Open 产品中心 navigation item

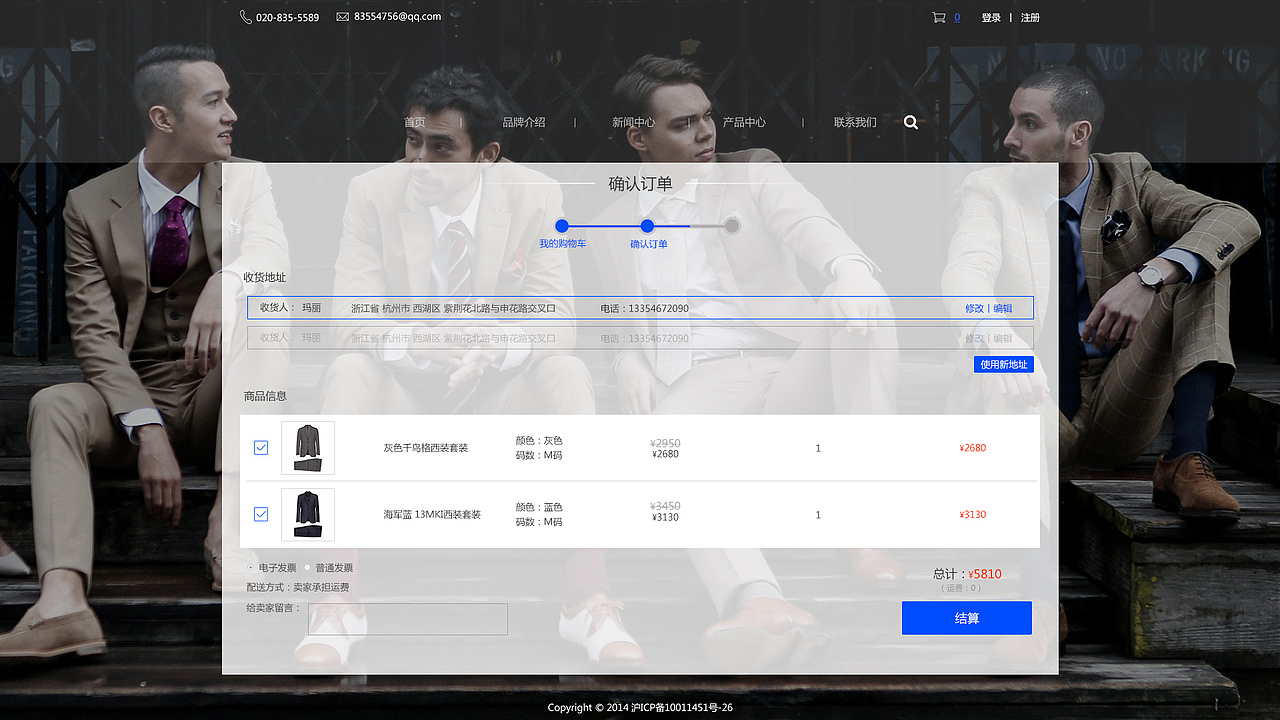point(744,122)
